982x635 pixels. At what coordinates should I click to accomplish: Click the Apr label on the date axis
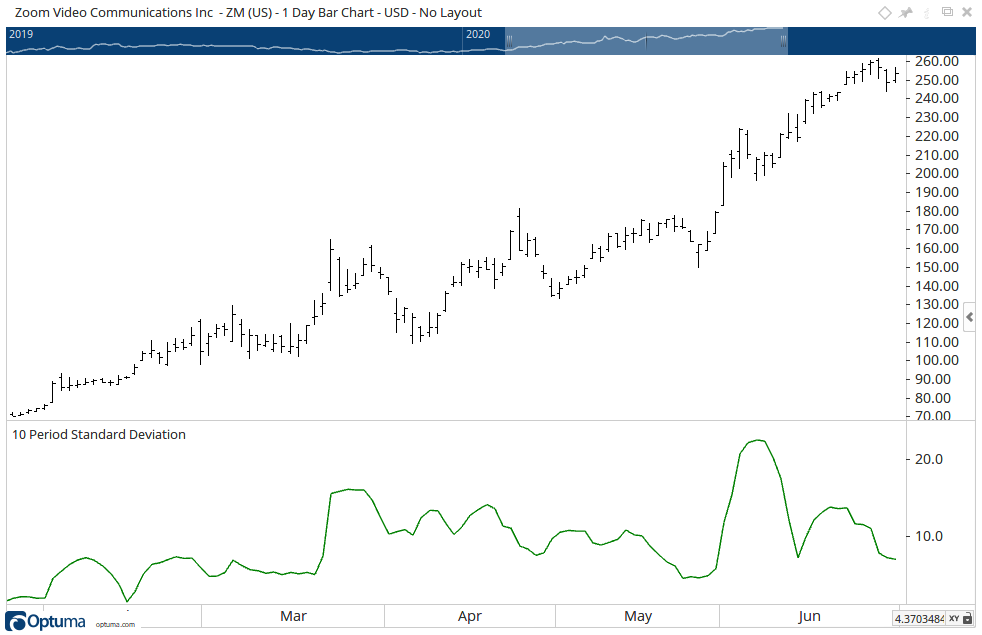[470, 616]
